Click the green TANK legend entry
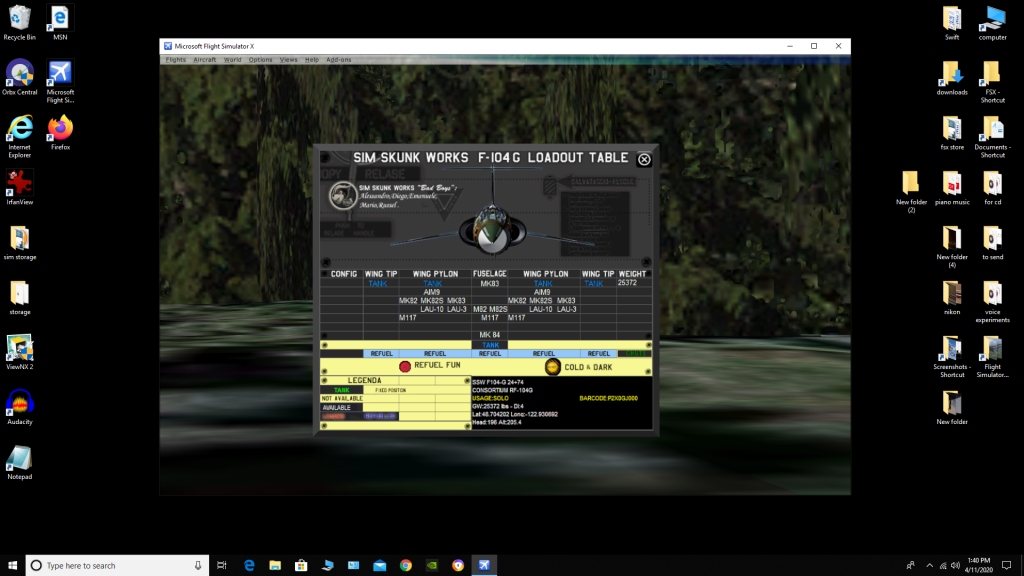The width and height of the screenshot is (1024, 576). point(342,390)
